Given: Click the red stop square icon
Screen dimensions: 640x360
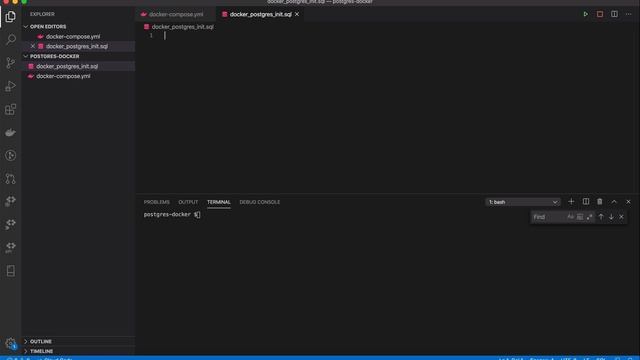Looking at the screenshot, I should pos(600,14).
